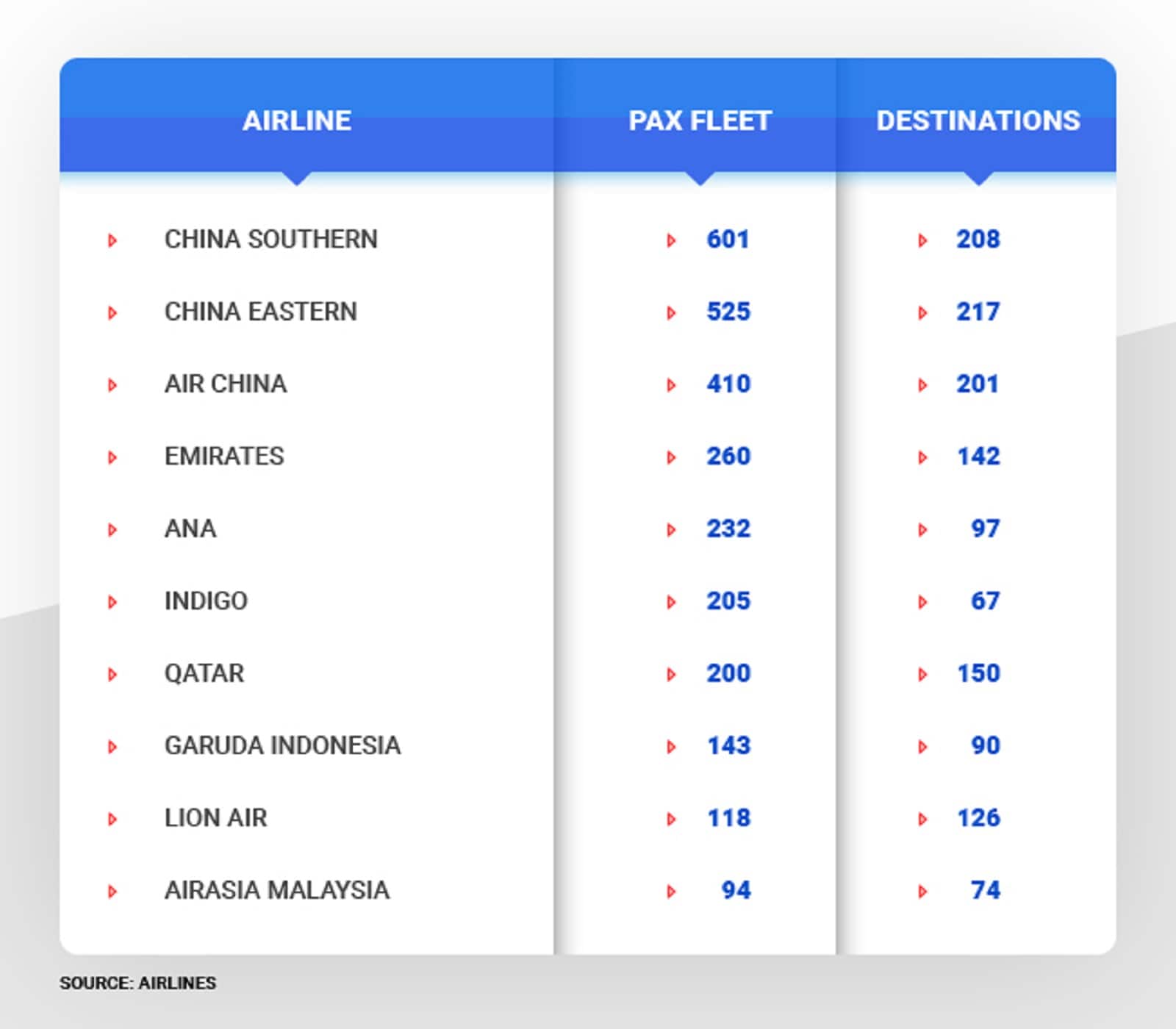Click the pointer notch below DESTINATIONS header
The height and width of the screenshot is (1029, 1176).
(x=978, y=179)
